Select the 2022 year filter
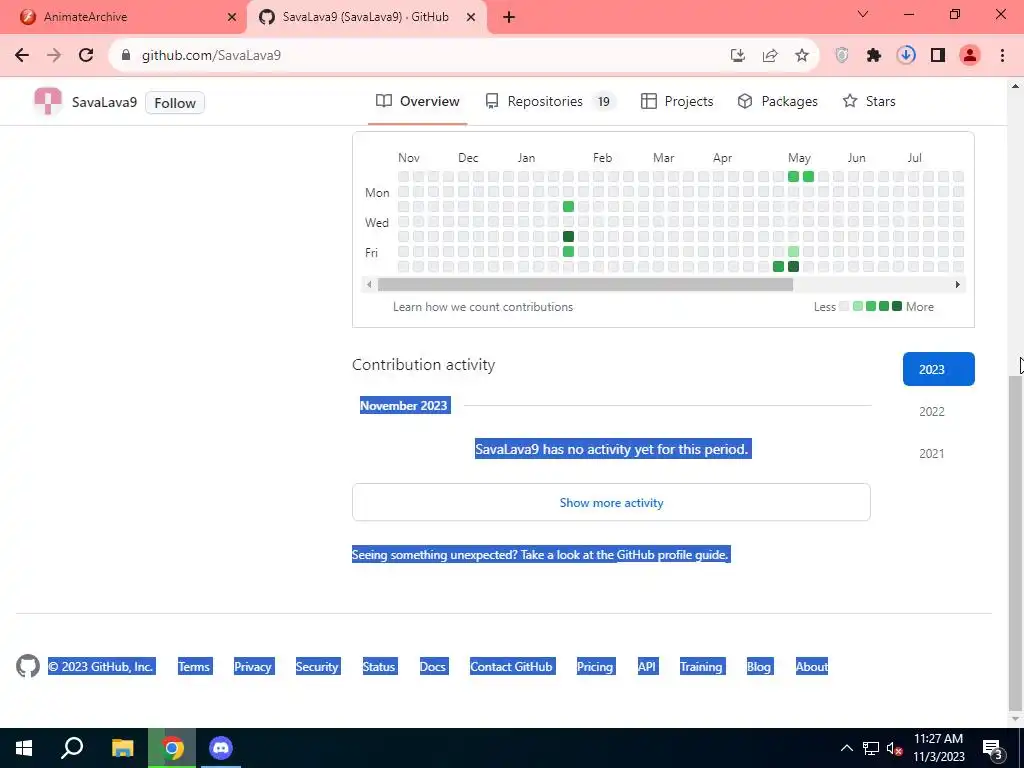The width and height of the screenshot is (1024, 768). pos(932,411)
